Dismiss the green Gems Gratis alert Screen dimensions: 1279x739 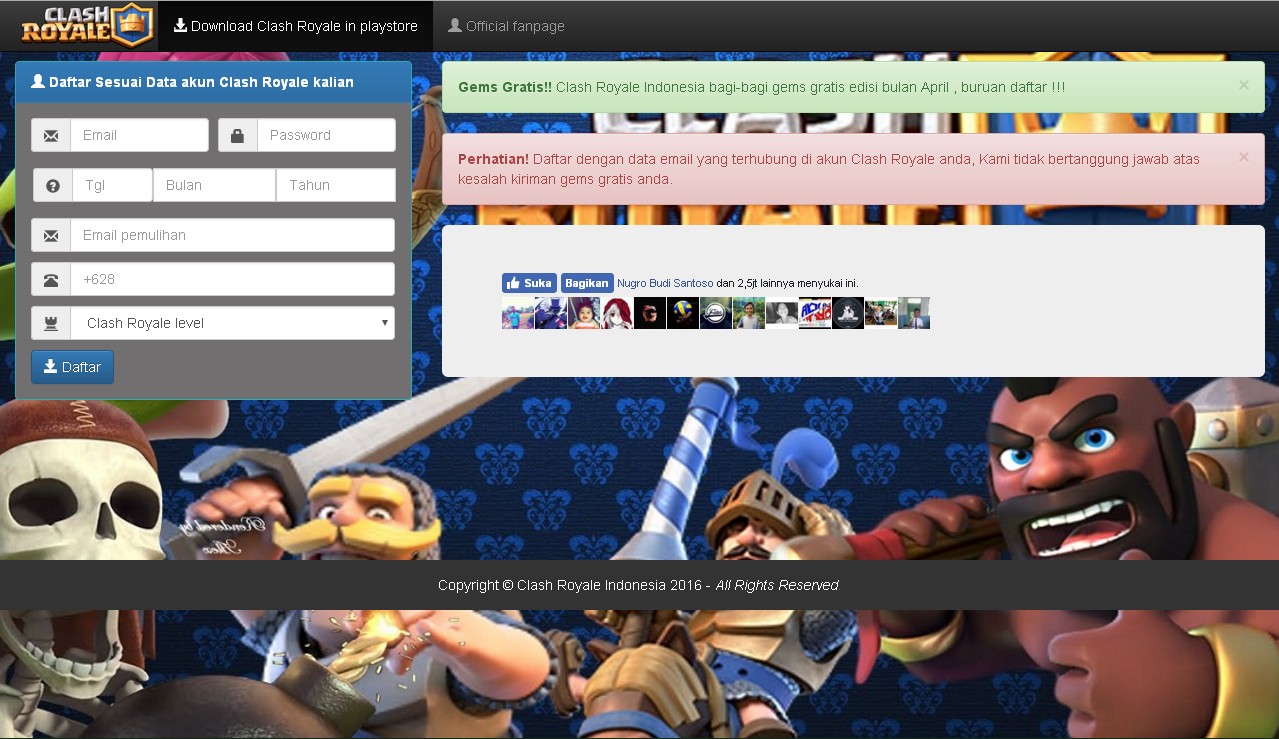click(1244, 85)
